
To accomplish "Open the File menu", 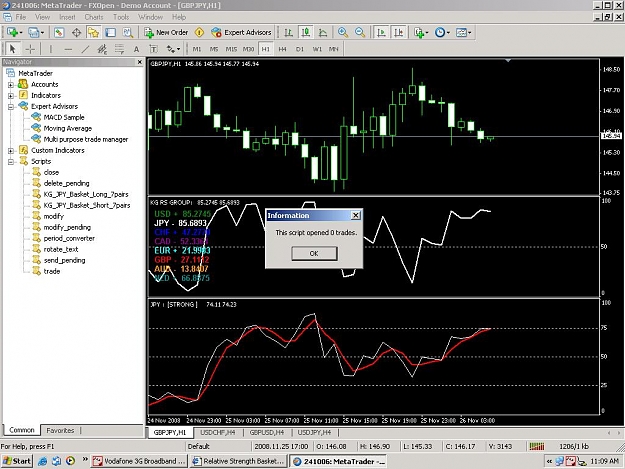I will tap(21, 17).
